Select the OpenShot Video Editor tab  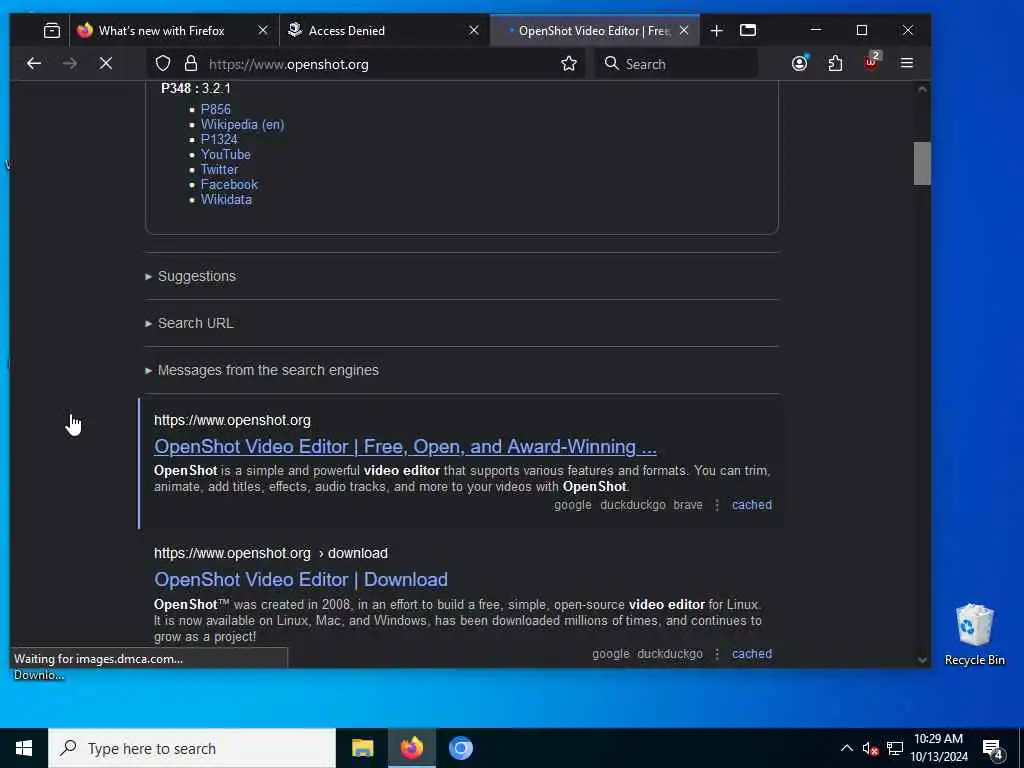click(594, 31)
